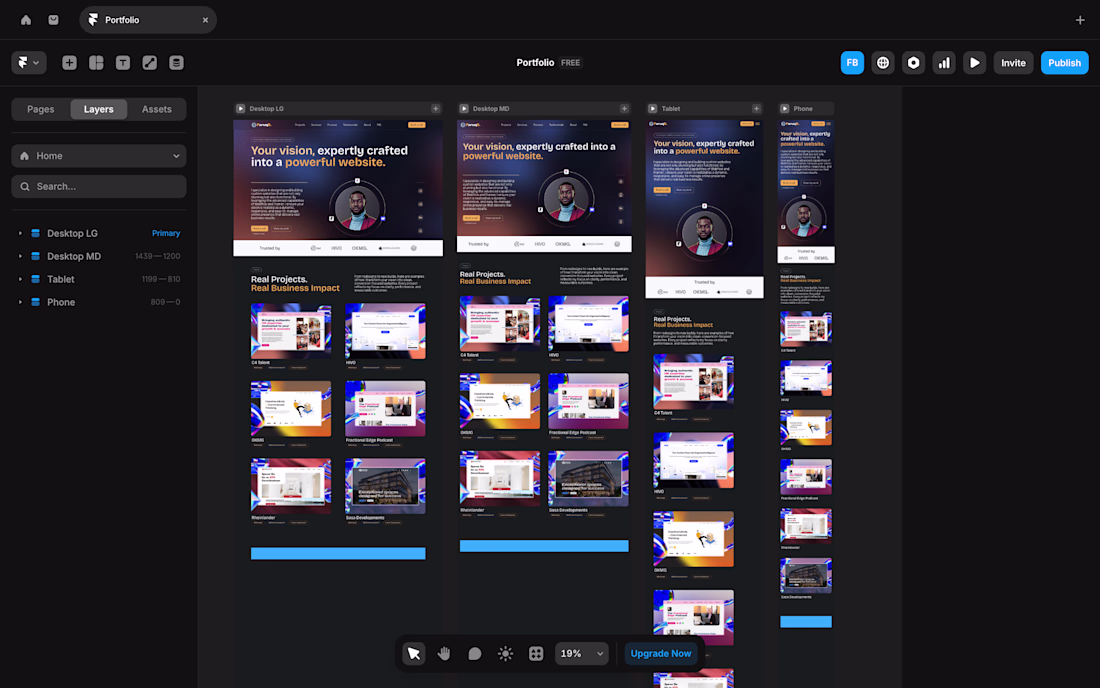Click the FREE plan badge
The width and height of the screenshot is (1100, 688).
click(x=570, y=62)
